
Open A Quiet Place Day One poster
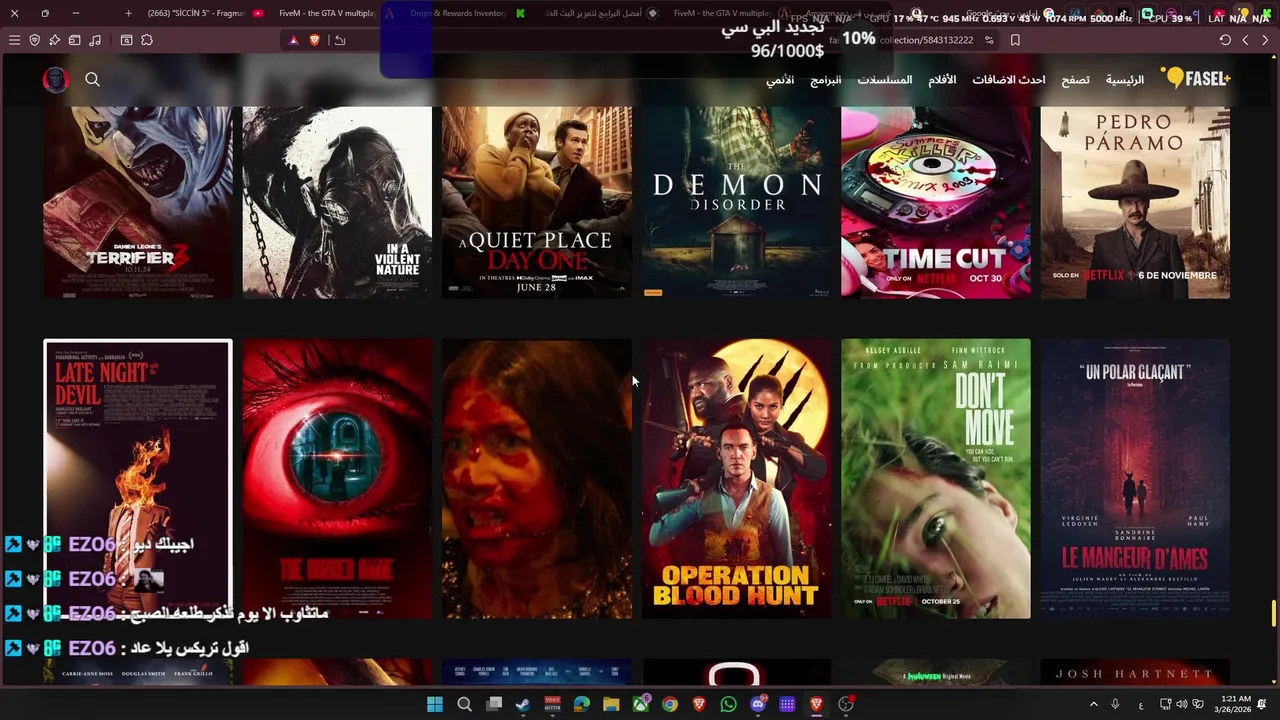(x=537, y=202)
